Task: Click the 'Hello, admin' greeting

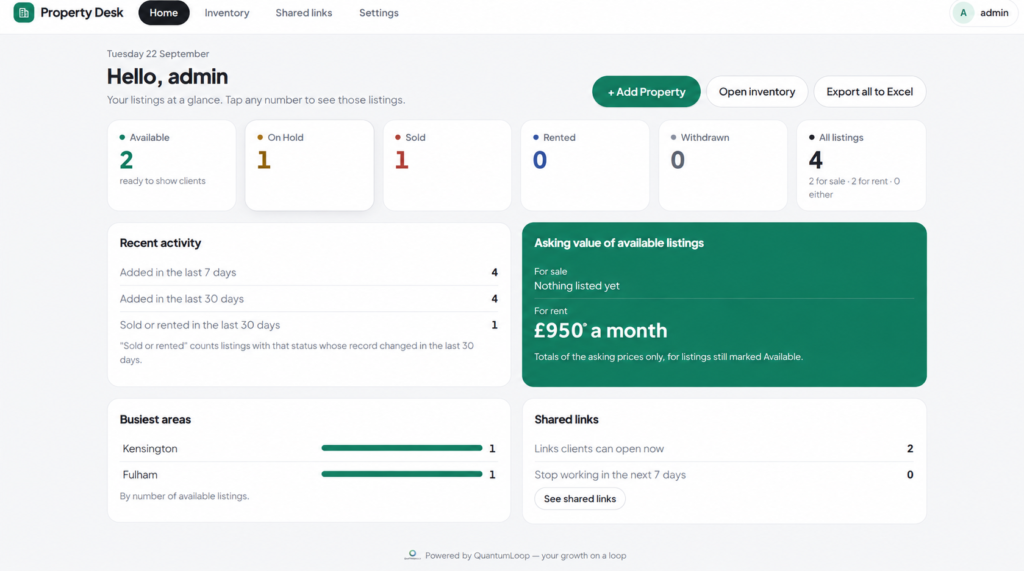Action: (167, 76)
